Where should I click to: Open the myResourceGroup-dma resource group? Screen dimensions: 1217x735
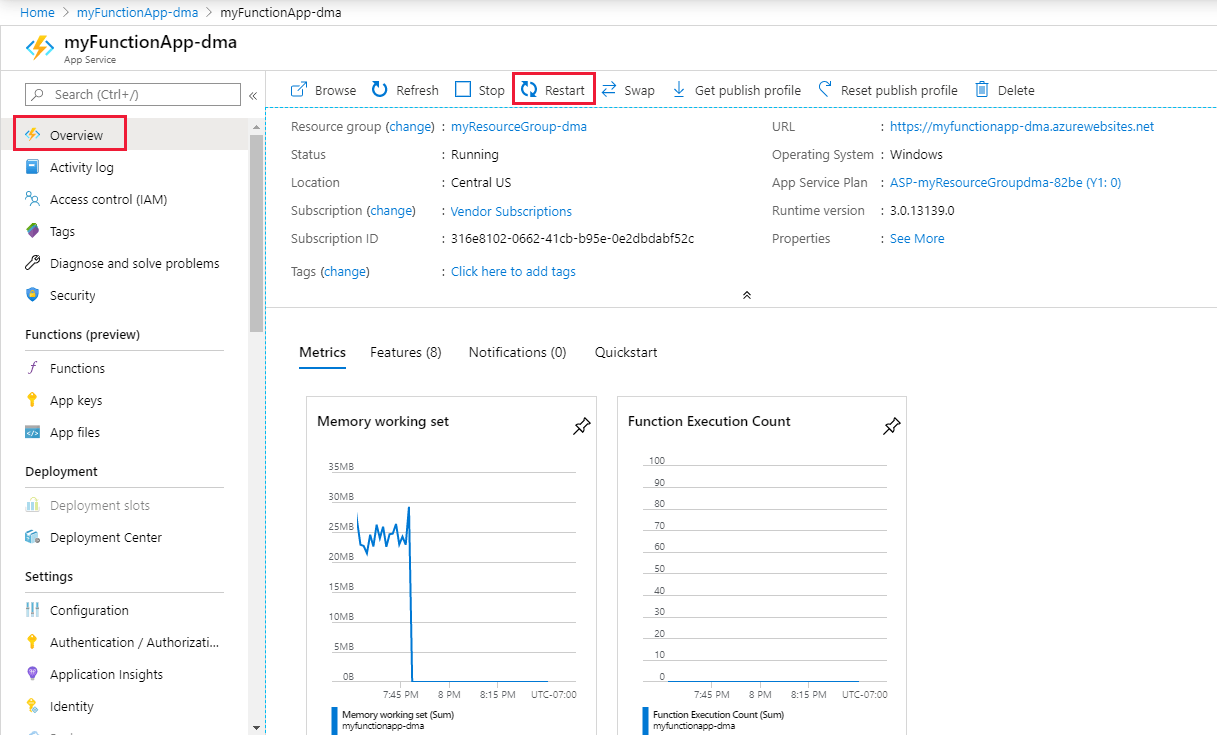(519, 126)
